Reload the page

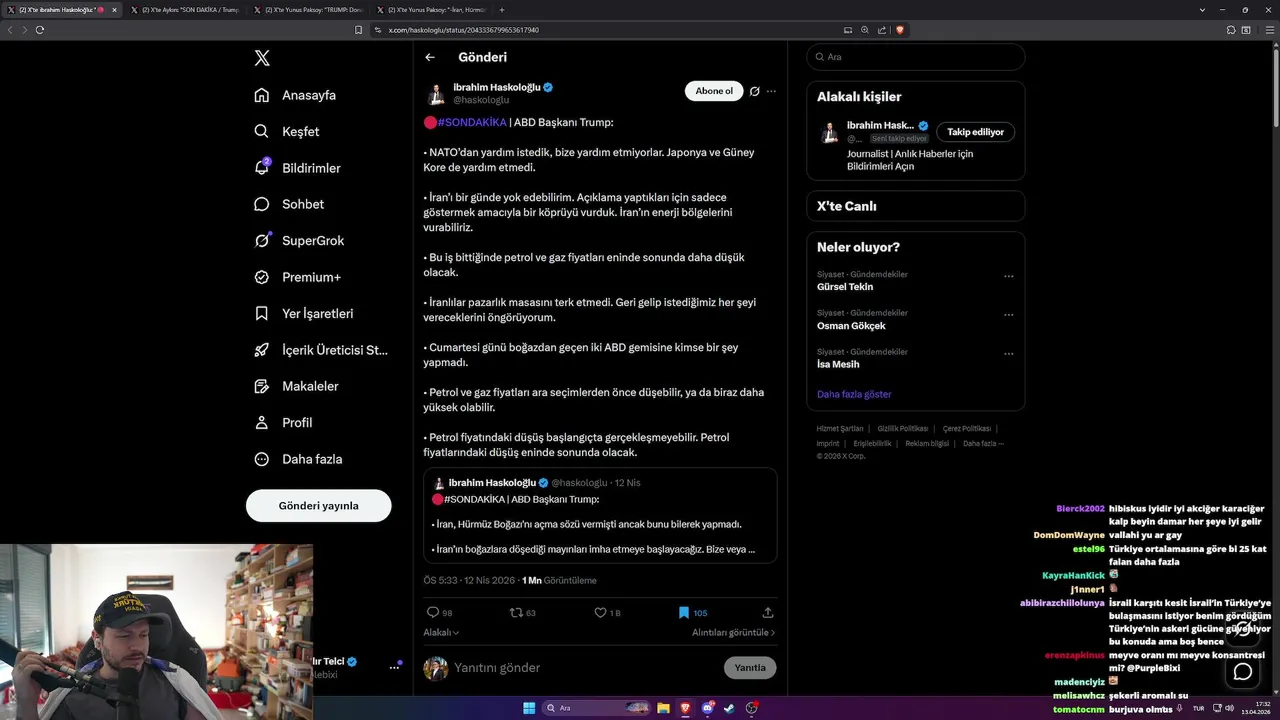point(40,30)
